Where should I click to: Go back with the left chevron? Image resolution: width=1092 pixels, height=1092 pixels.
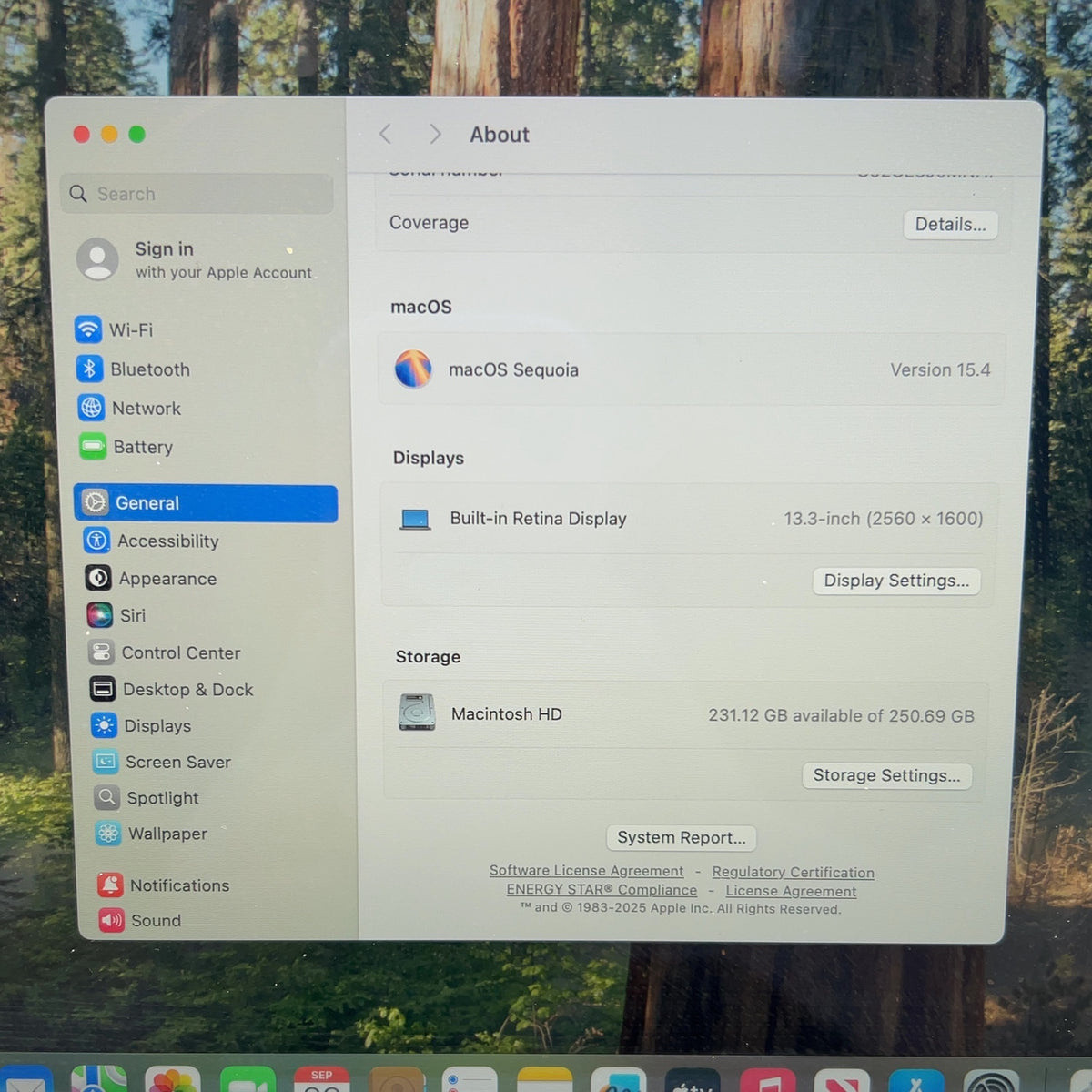coord(385,134)
